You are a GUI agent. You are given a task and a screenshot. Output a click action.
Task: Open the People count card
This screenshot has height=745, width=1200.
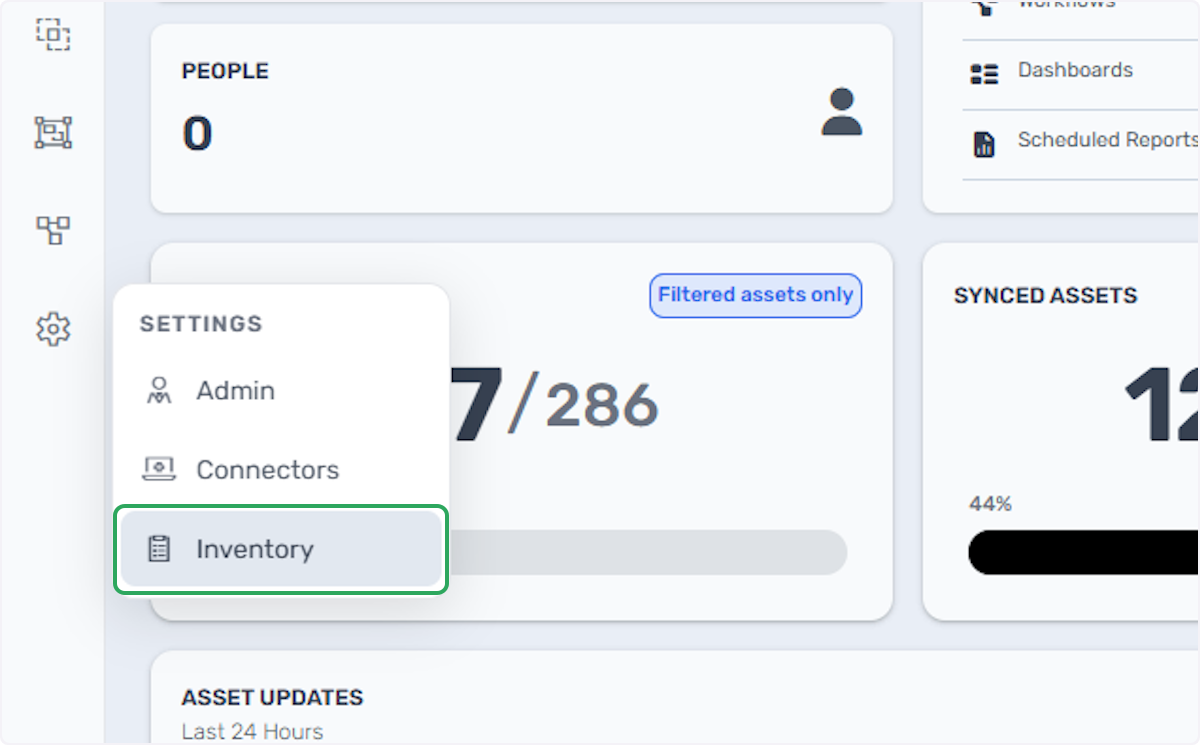pyautogui.click(x=521, y=118)
